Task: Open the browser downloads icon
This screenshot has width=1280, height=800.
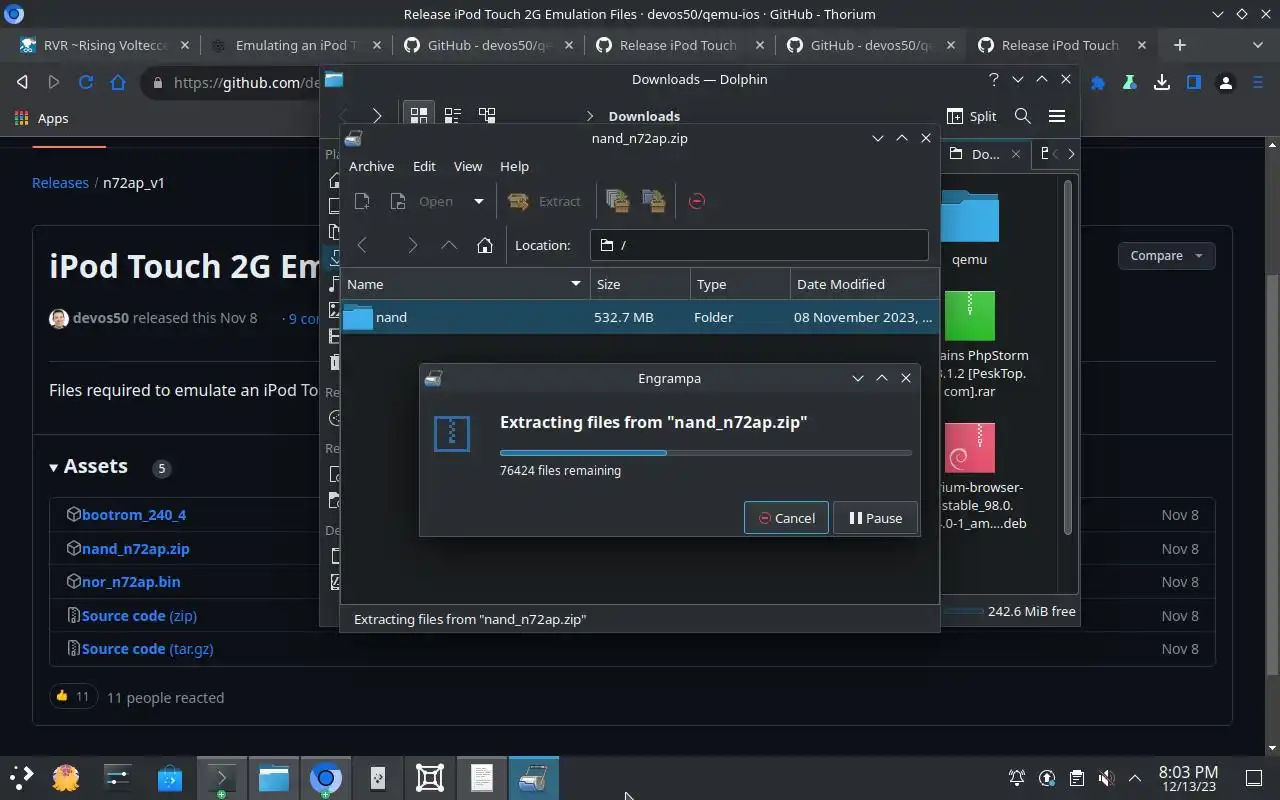Action: click(x=1162, y=83)
